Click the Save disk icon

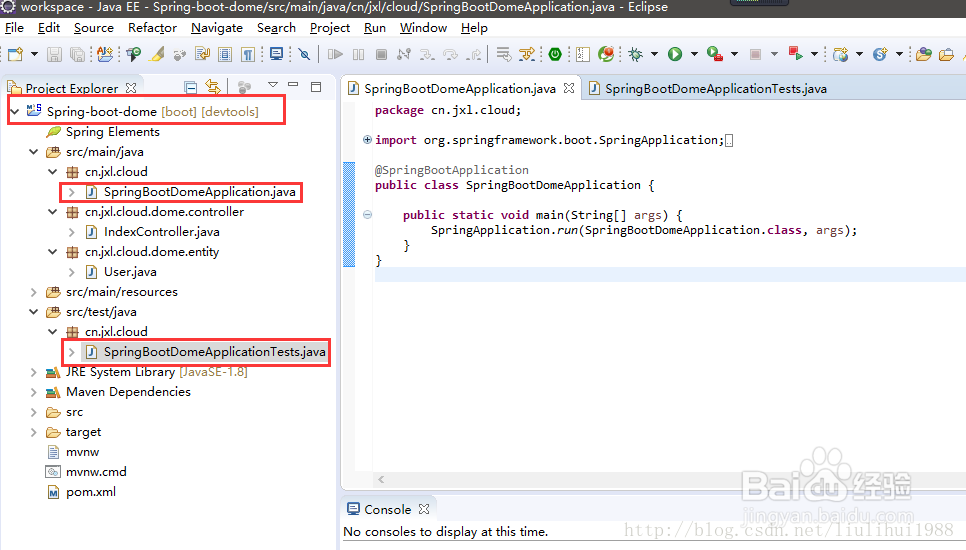[54, 54]
